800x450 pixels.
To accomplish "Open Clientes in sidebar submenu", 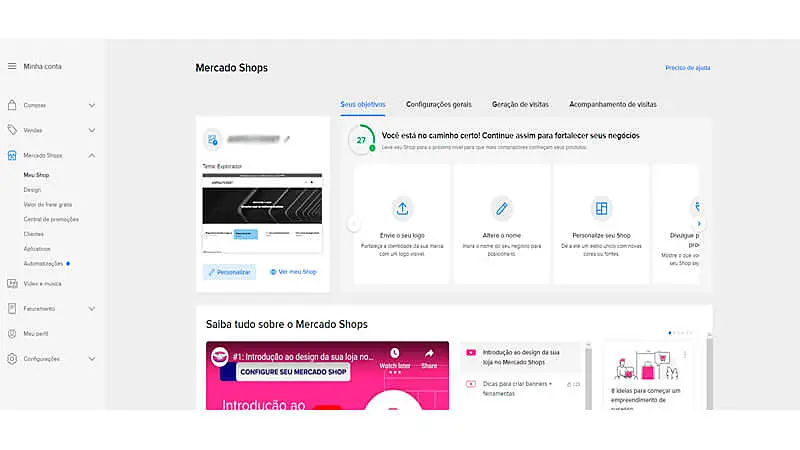I will point(34,234).
